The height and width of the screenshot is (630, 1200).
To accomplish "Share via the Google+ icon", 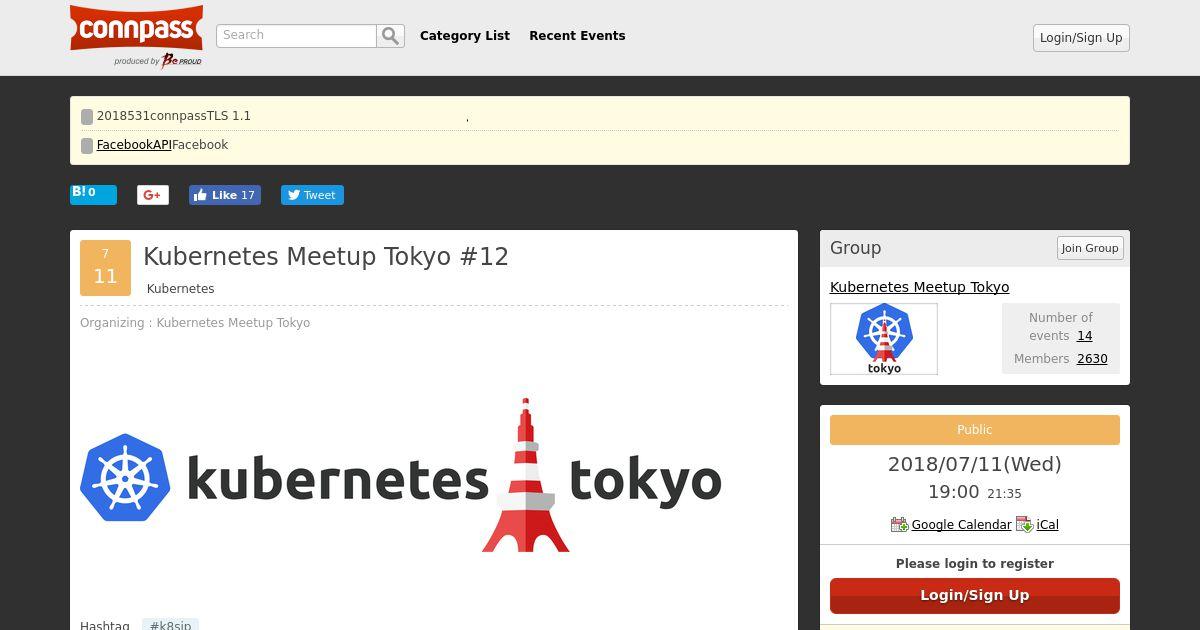I will click(x=153, y=195).
